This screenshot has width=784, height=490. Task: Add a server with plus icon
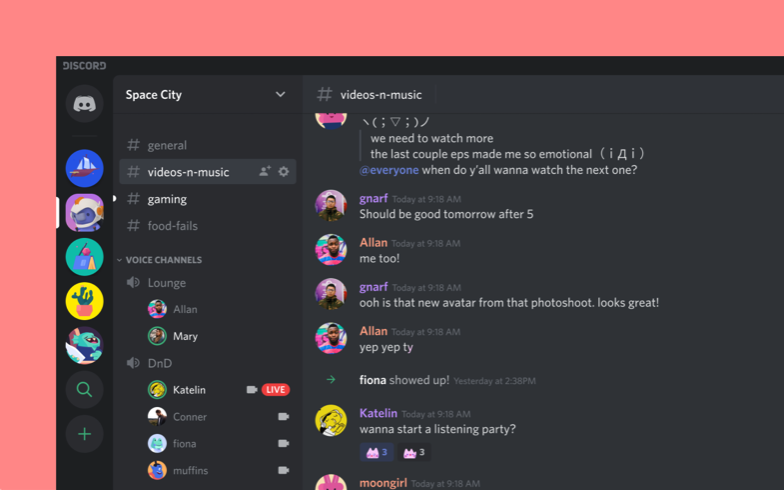84,434
